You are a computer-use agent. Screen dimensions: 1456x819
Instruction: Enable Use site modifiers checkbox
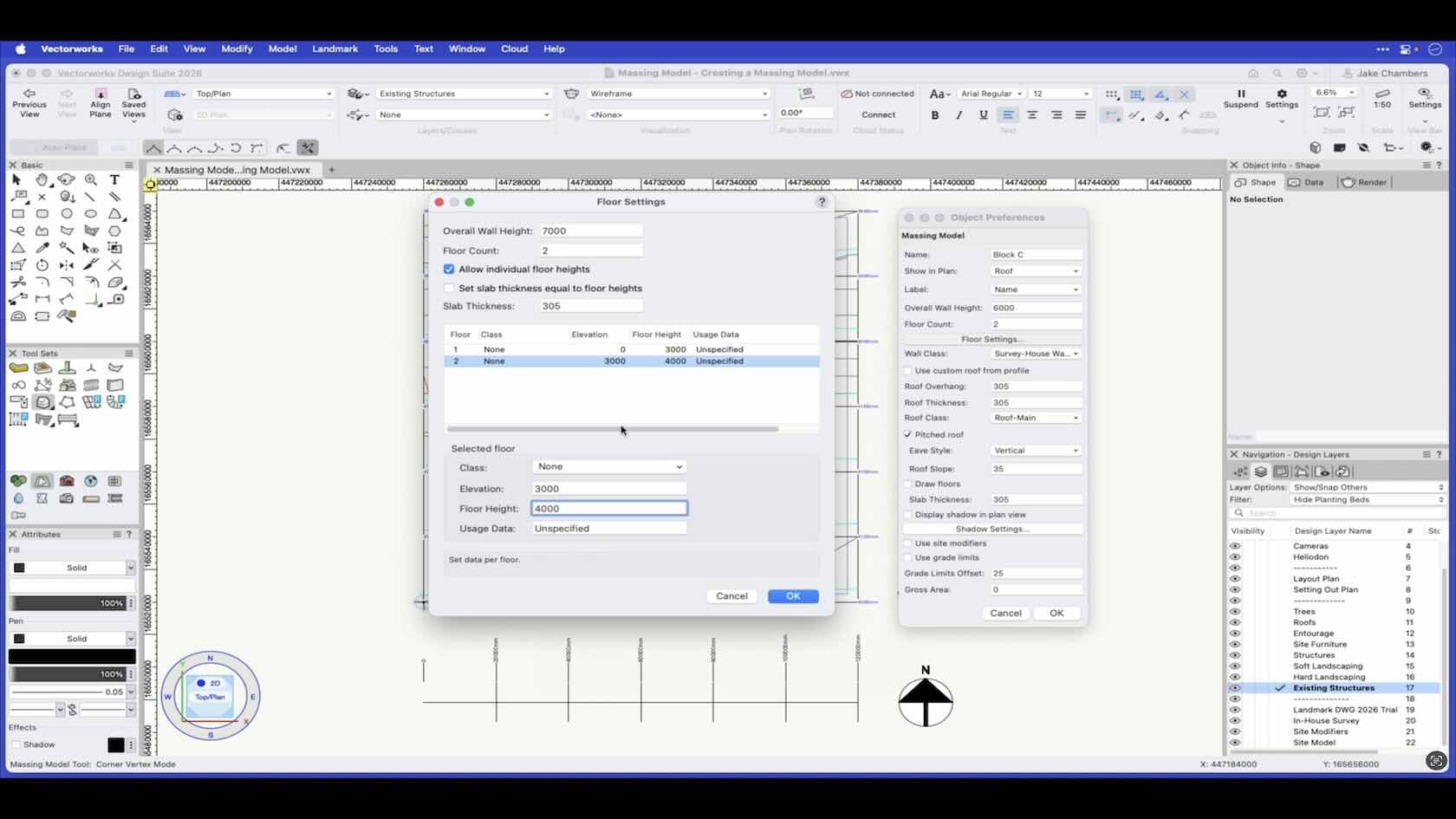point(908,543)
